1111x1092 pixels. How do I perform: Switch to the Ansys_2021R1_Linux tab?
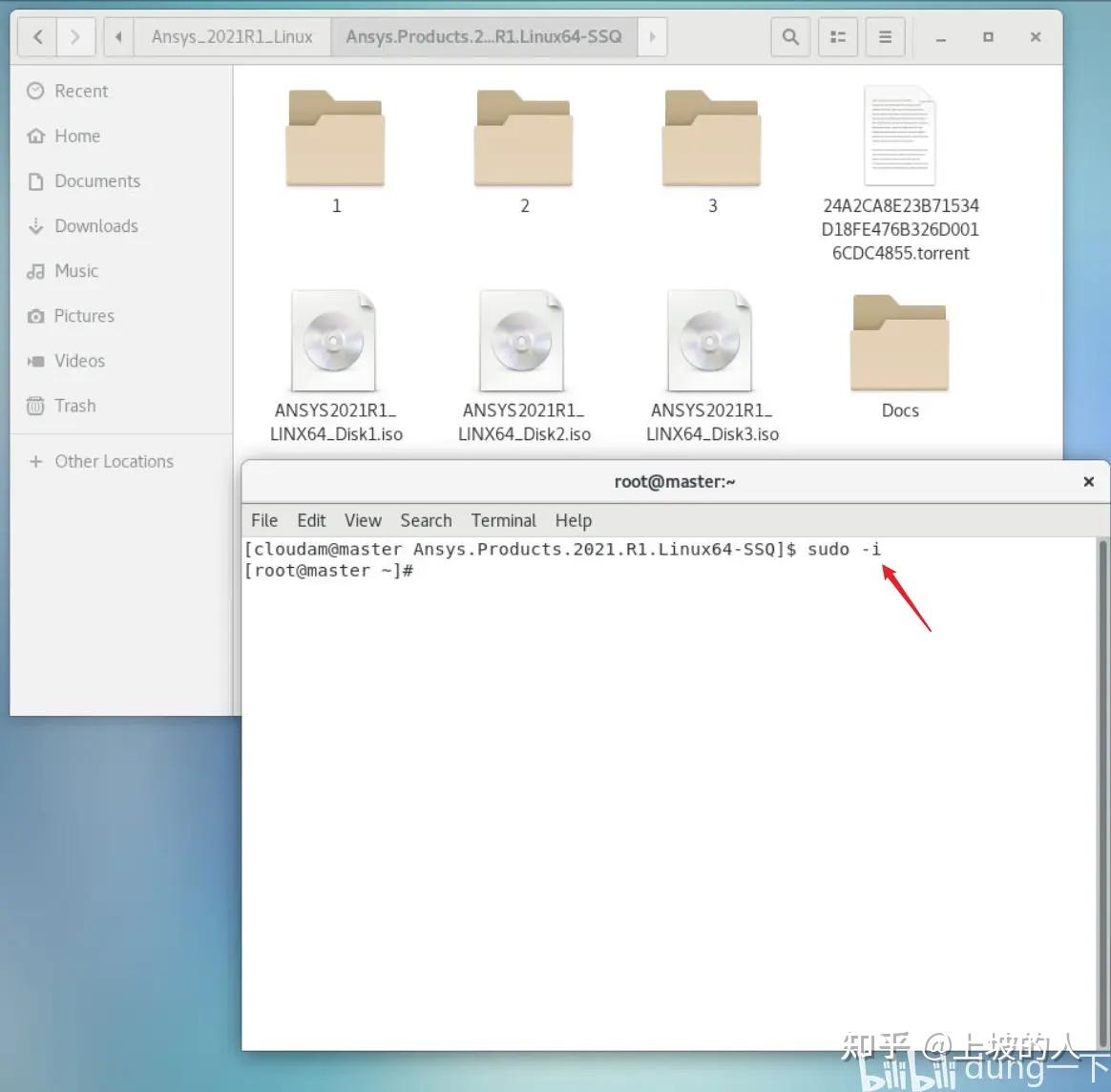(231, 36)
